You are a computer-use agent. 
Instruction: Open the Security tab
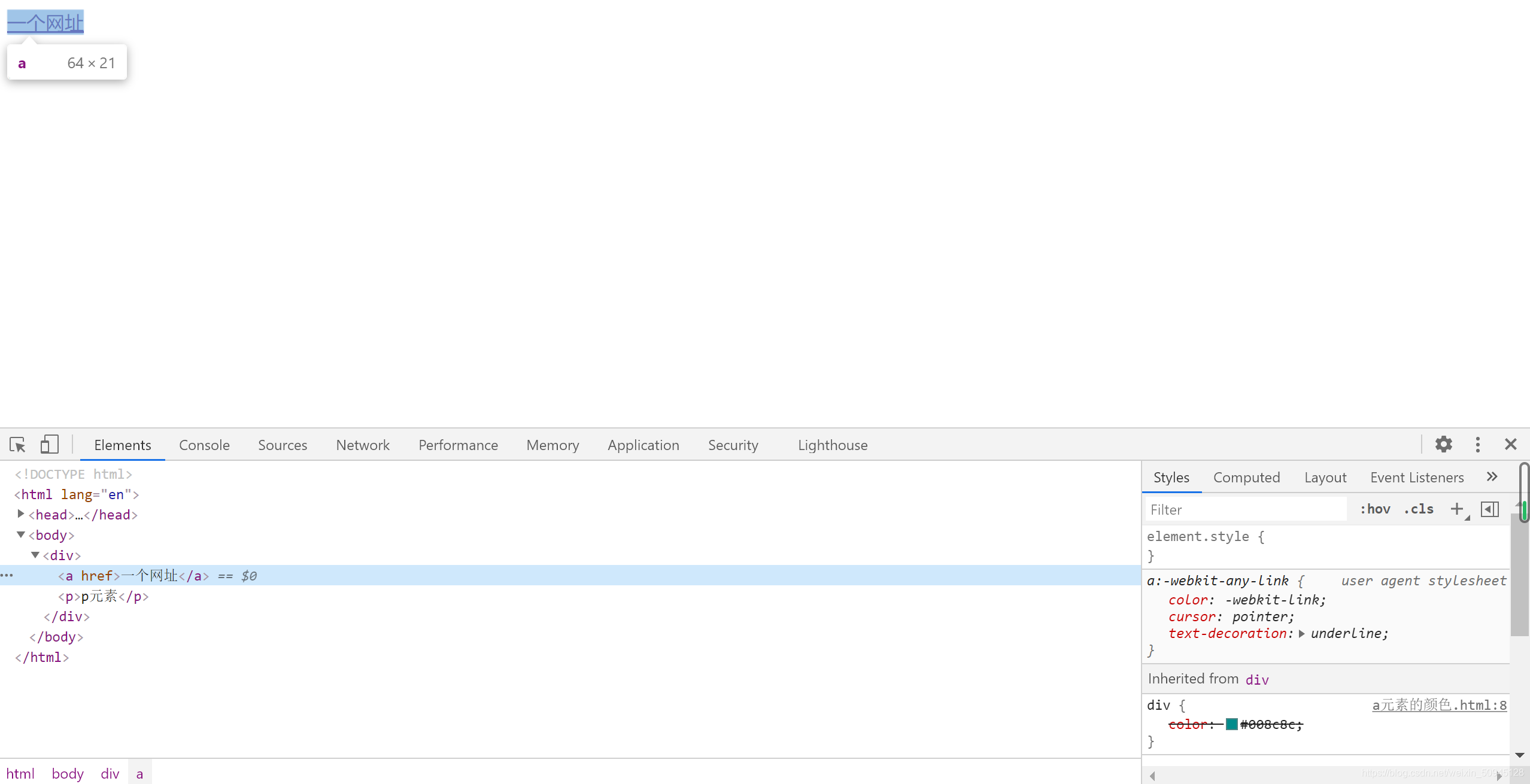(x=733, y=445)
